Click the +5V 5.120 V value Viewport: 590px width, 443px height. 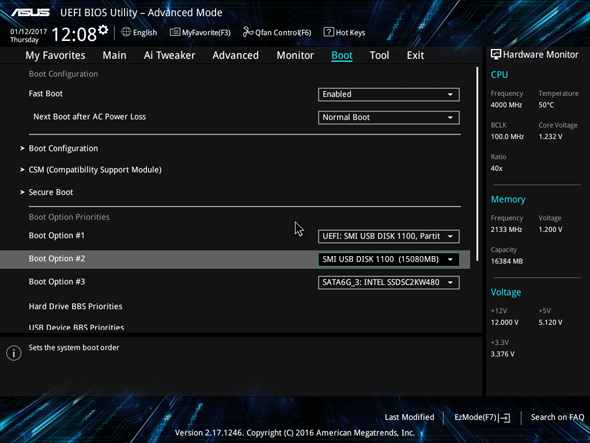click(550, 323)
